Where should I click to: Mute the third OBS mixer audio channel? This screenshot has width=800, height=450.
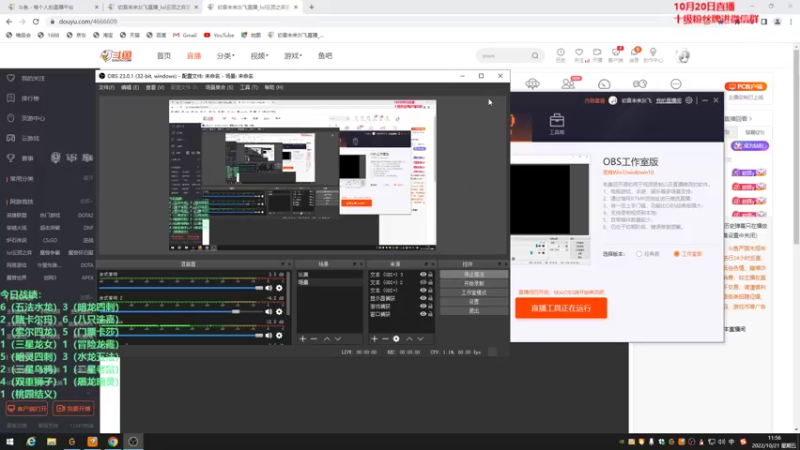(x=269, y=336)
